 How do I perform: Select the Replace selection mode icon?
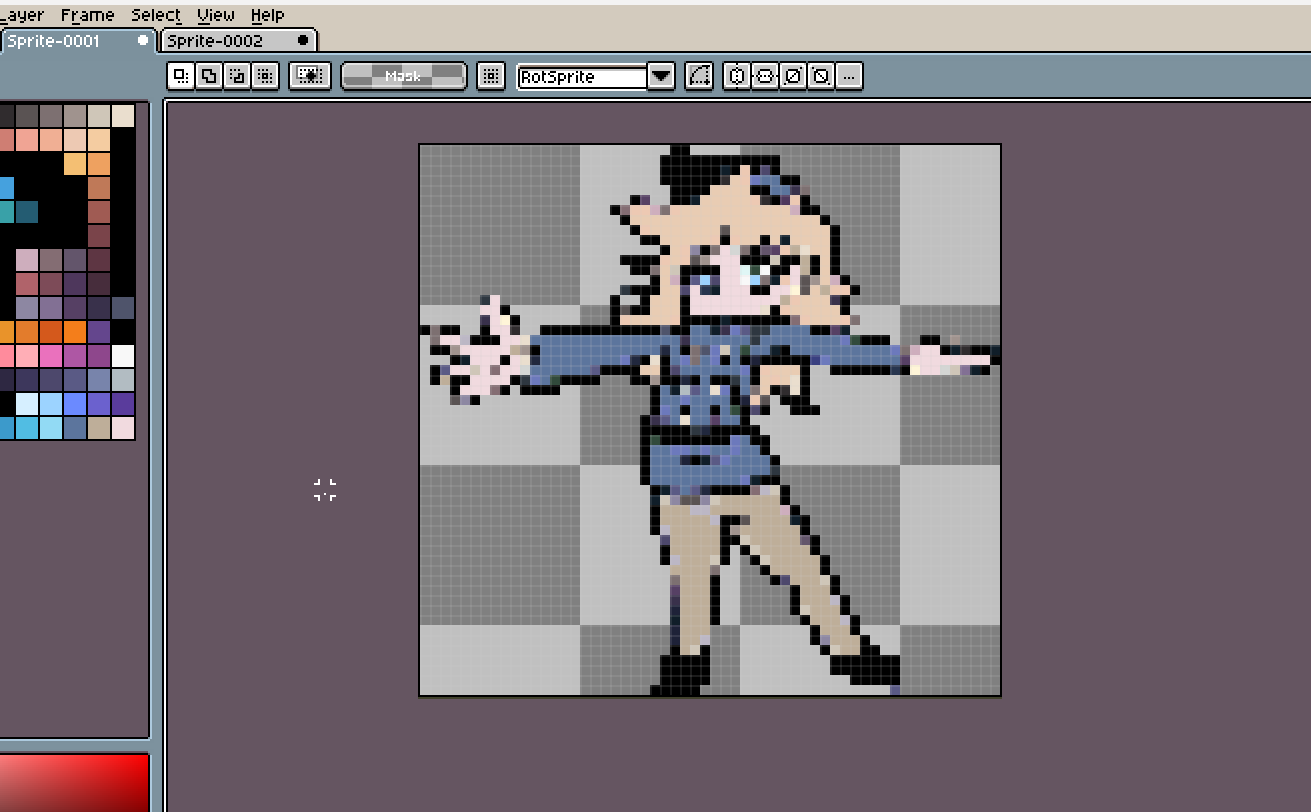coord(180,75)
